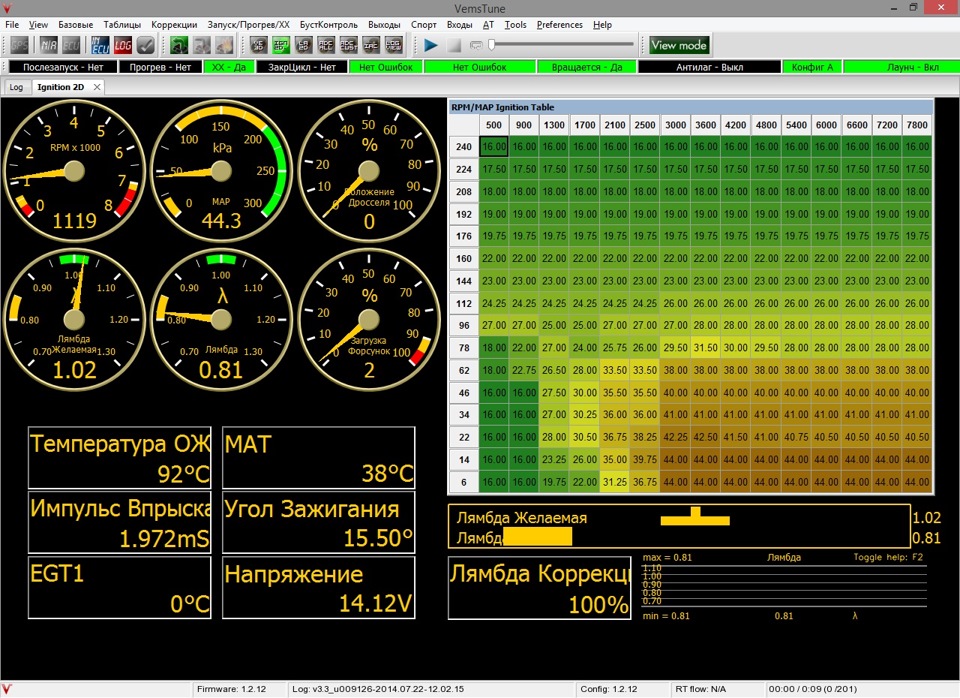
Task: Open the Tools menu
Action: click(516, 24)
